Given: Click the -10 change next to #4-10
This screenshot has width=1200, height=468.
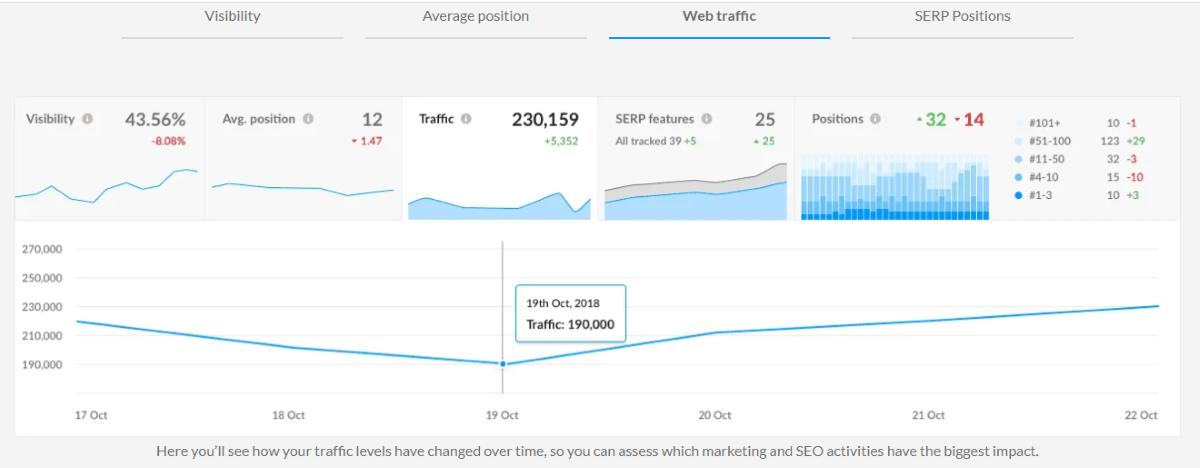Looking at the screenshot, I should click(1135, 177).
